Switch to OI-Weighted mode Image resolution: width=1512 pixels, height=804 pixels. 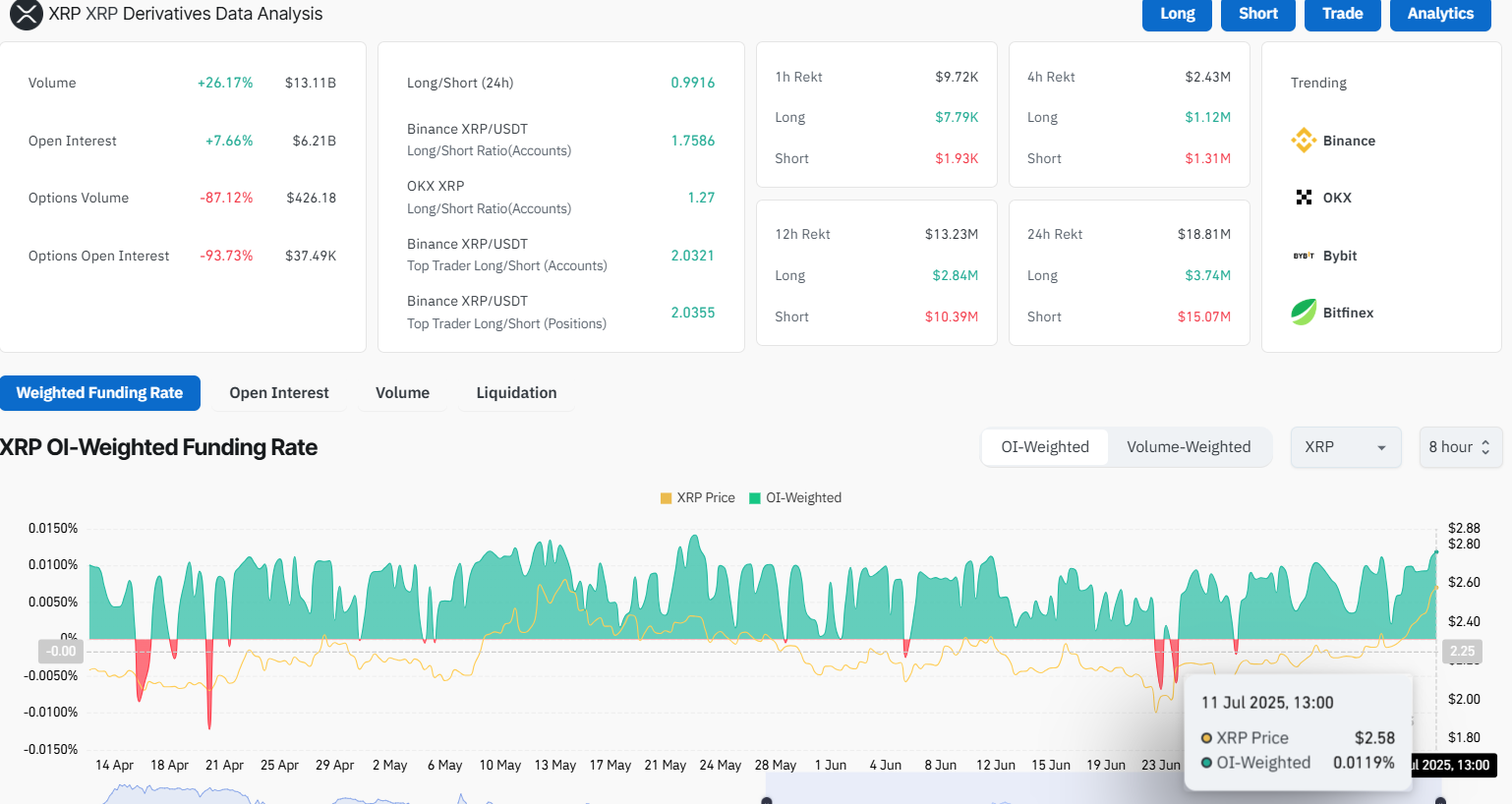click(x=1045, y=447)
